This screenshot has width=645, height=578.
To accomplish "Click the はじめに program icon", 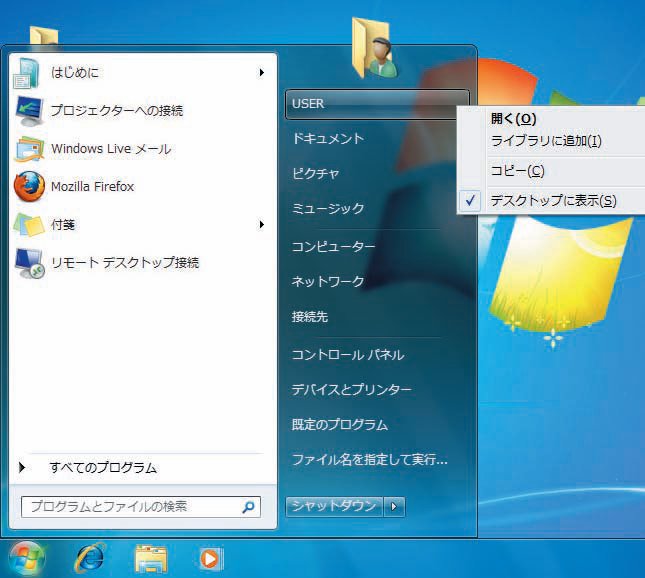I will point(27,73).
